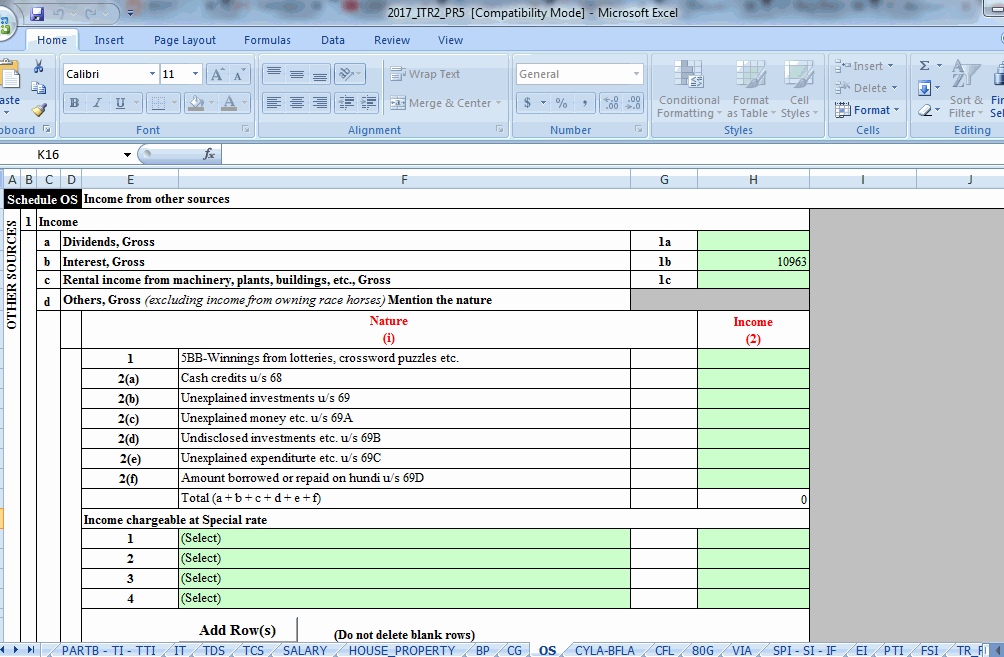This screenshot has width=1004, height=657.
Task: Open Sort & Filter menu
Action: (x=966, y=90)
